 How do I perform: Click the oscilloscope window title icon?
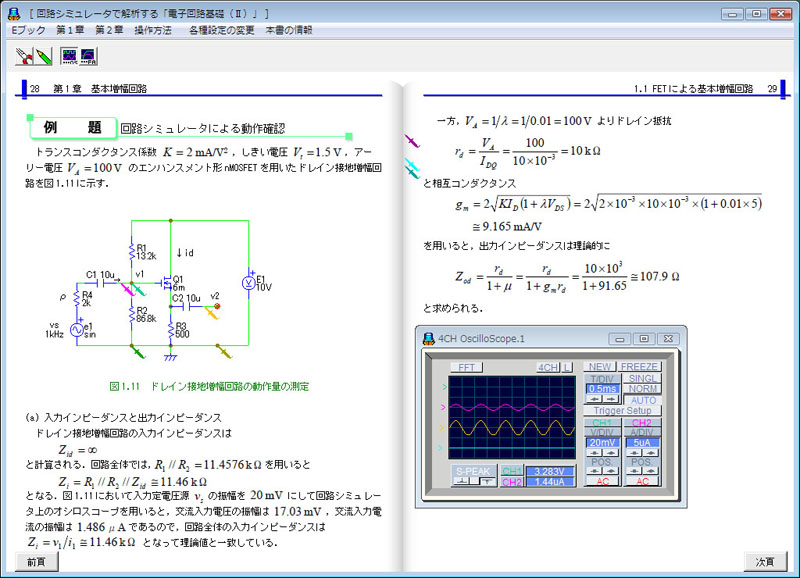[x=429, y=339]
